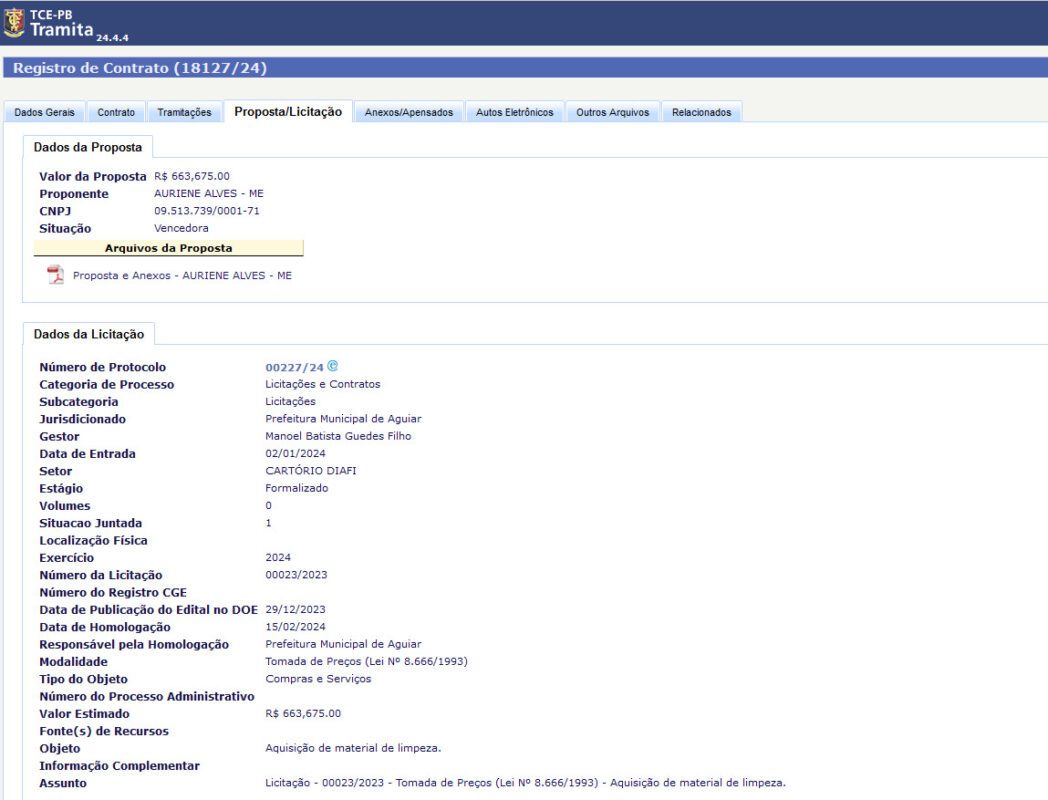Click the Número de Protocolo label

point(102,367)
